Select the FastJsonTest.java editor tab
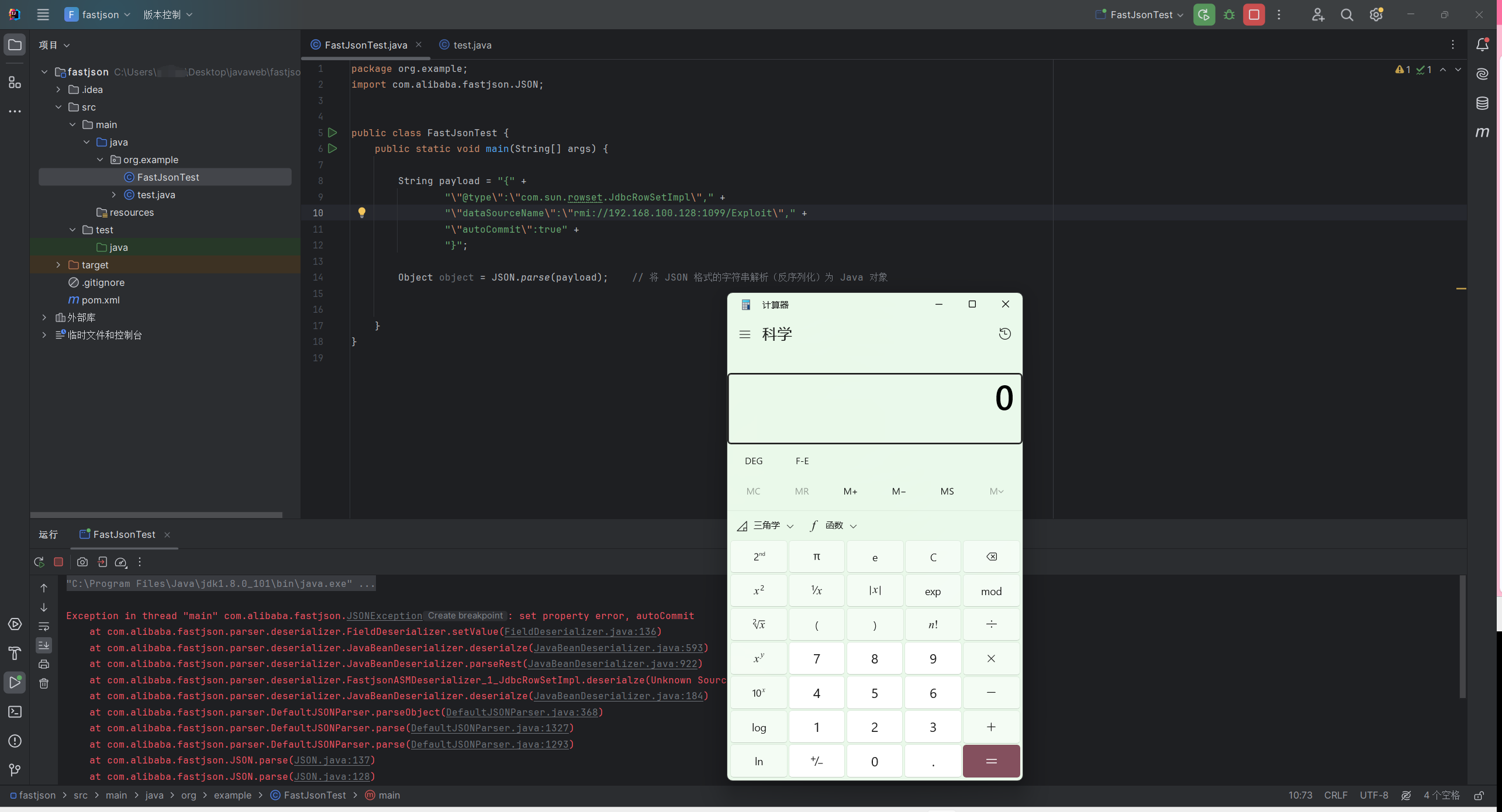The image size is (1502, 812). [x=366, y=45]
